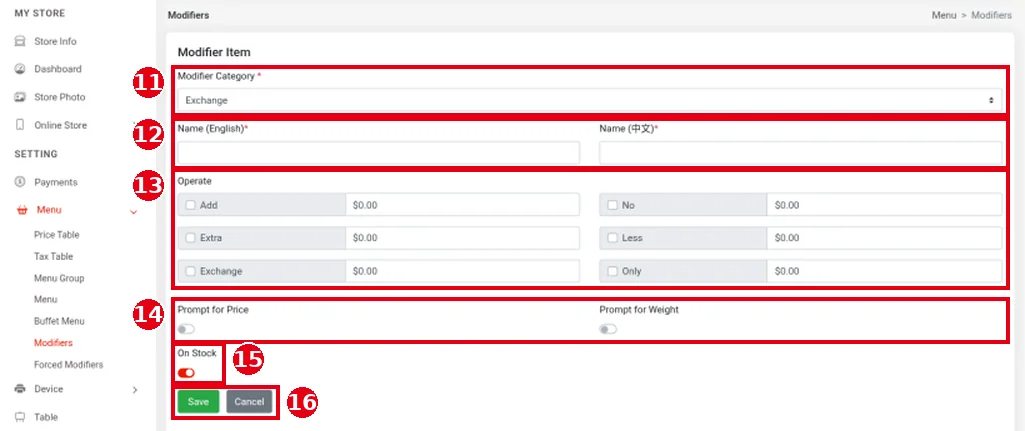Click the Dashboard gauge icon

pyautogui.click(x=20, y=69)
